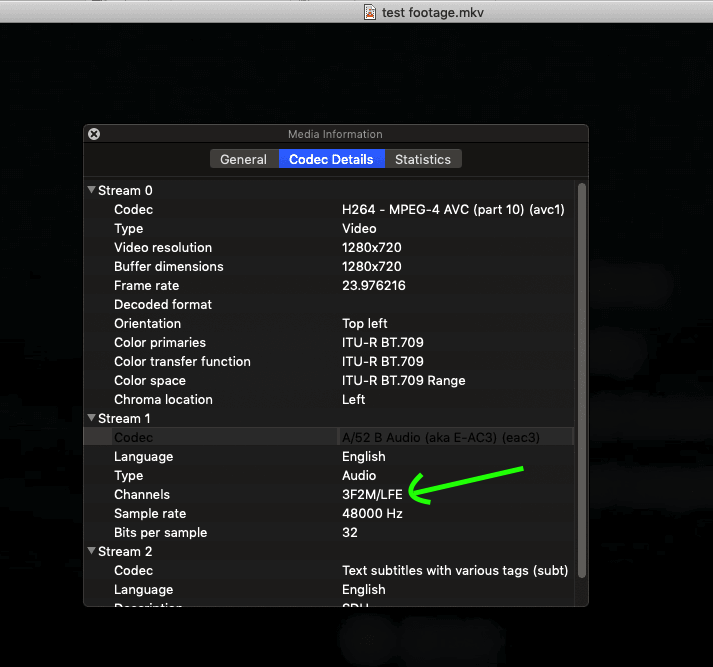The width and height of the screenshot is (713, 667).
Task: Select the Color transfer function row
Action: [x=330, y=361]
